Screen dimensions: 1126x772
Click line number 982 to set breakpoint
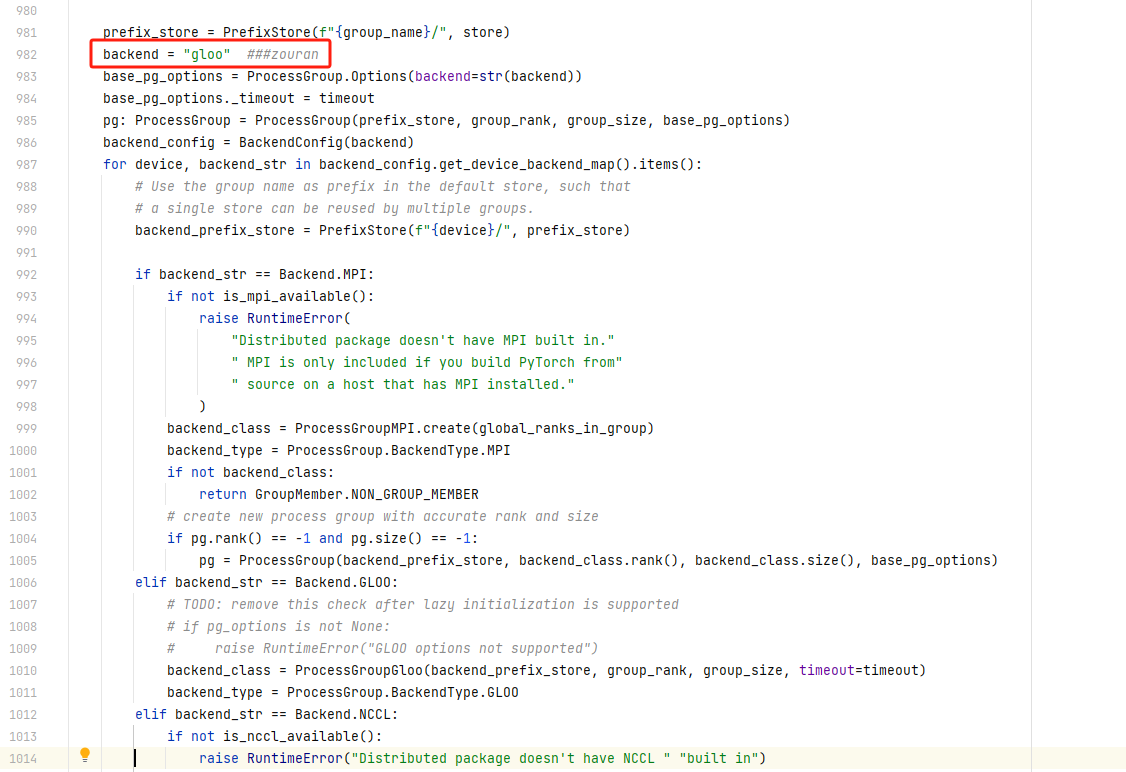click(x=25, y=54)
